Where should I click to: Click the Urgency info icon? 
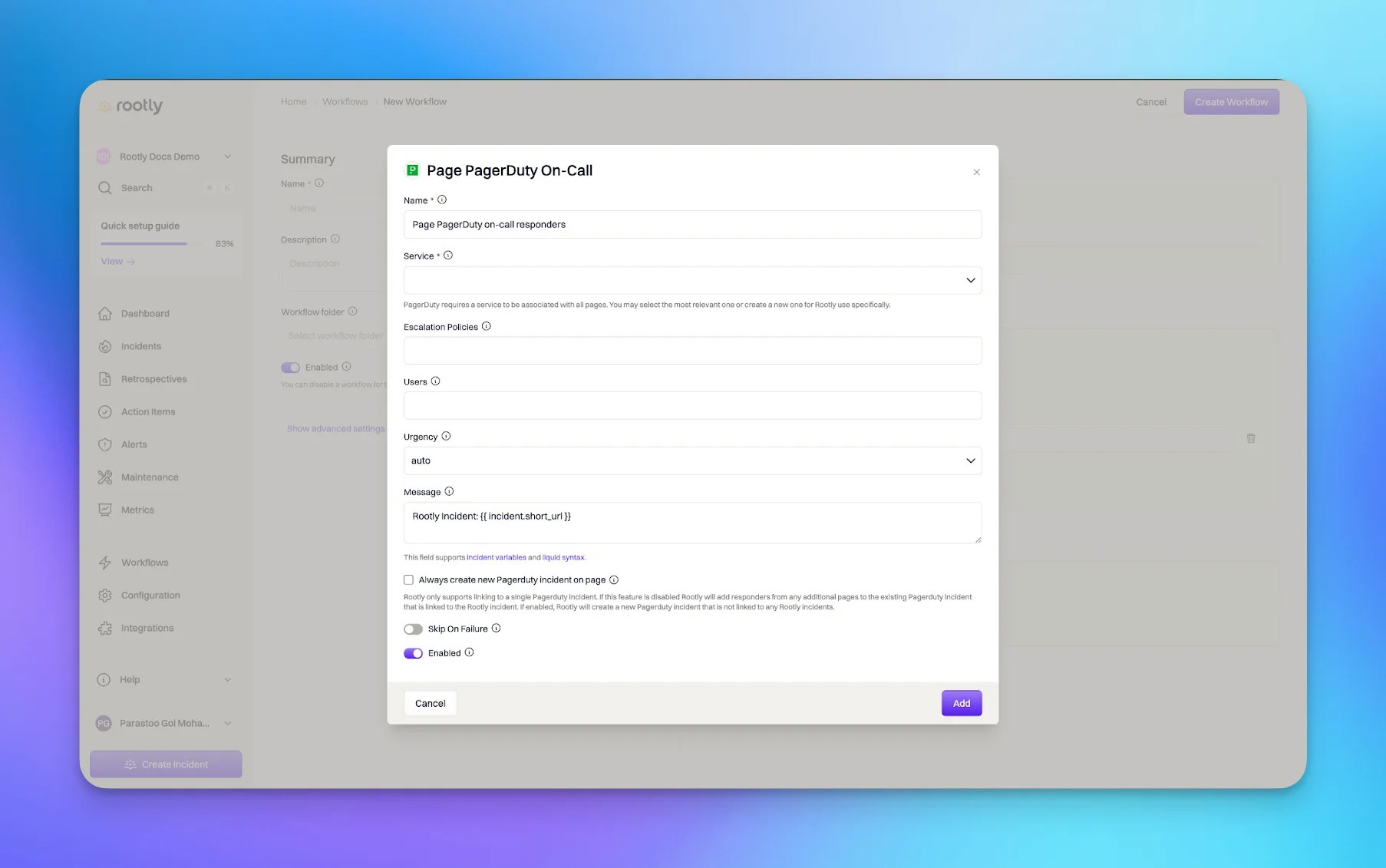point(446,436)
